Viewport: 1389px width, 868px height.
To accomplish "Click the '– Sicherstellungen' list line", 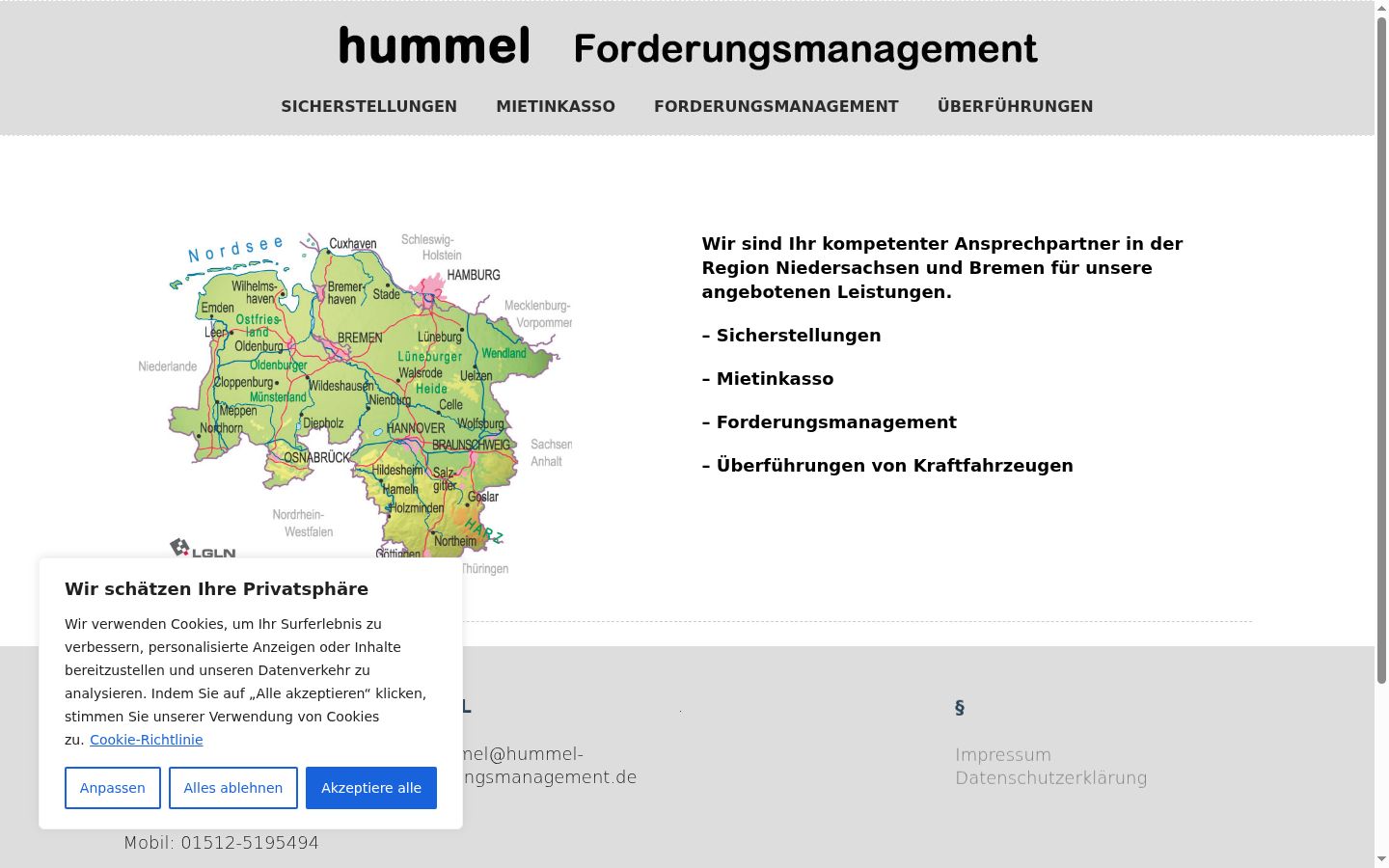I will coord(792,335).
